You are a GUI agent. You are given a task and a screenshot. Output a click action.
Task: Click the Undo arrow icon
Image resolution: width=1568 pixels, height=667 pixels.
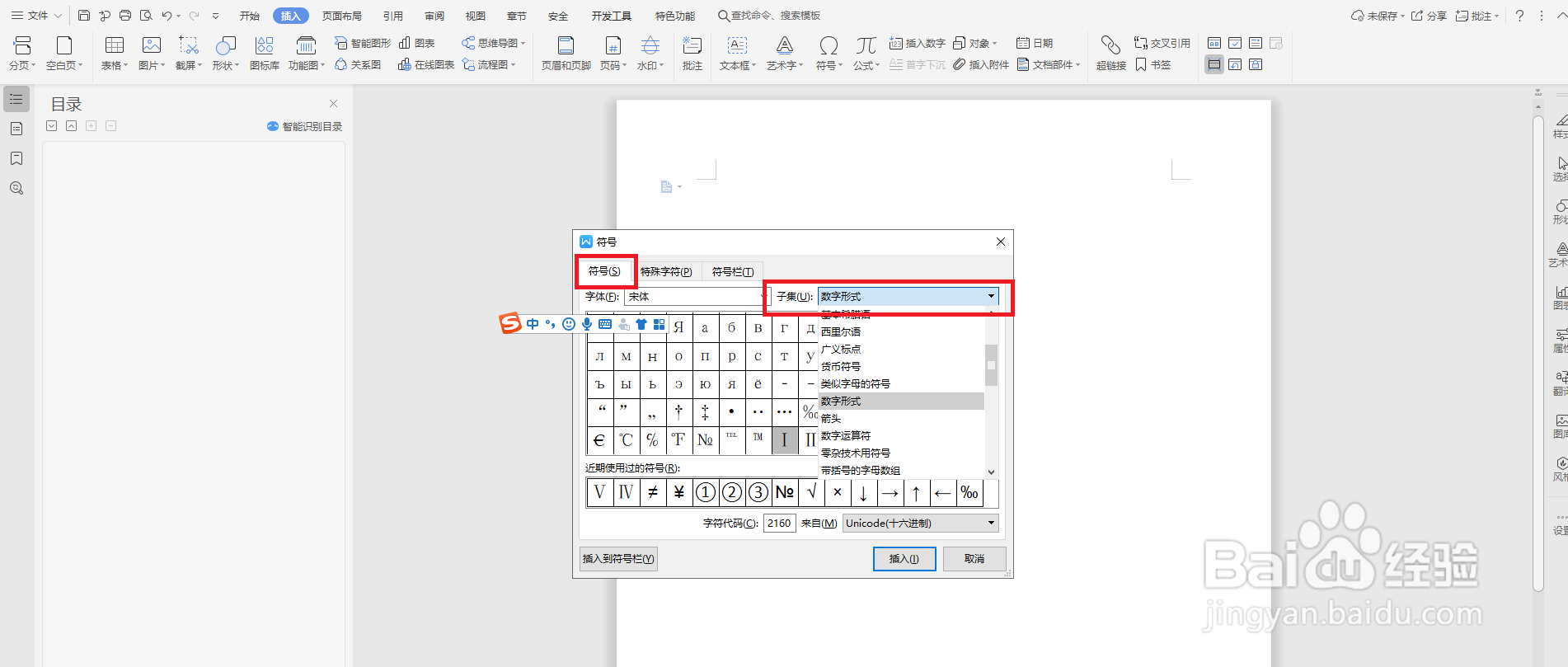pos(167,16)
